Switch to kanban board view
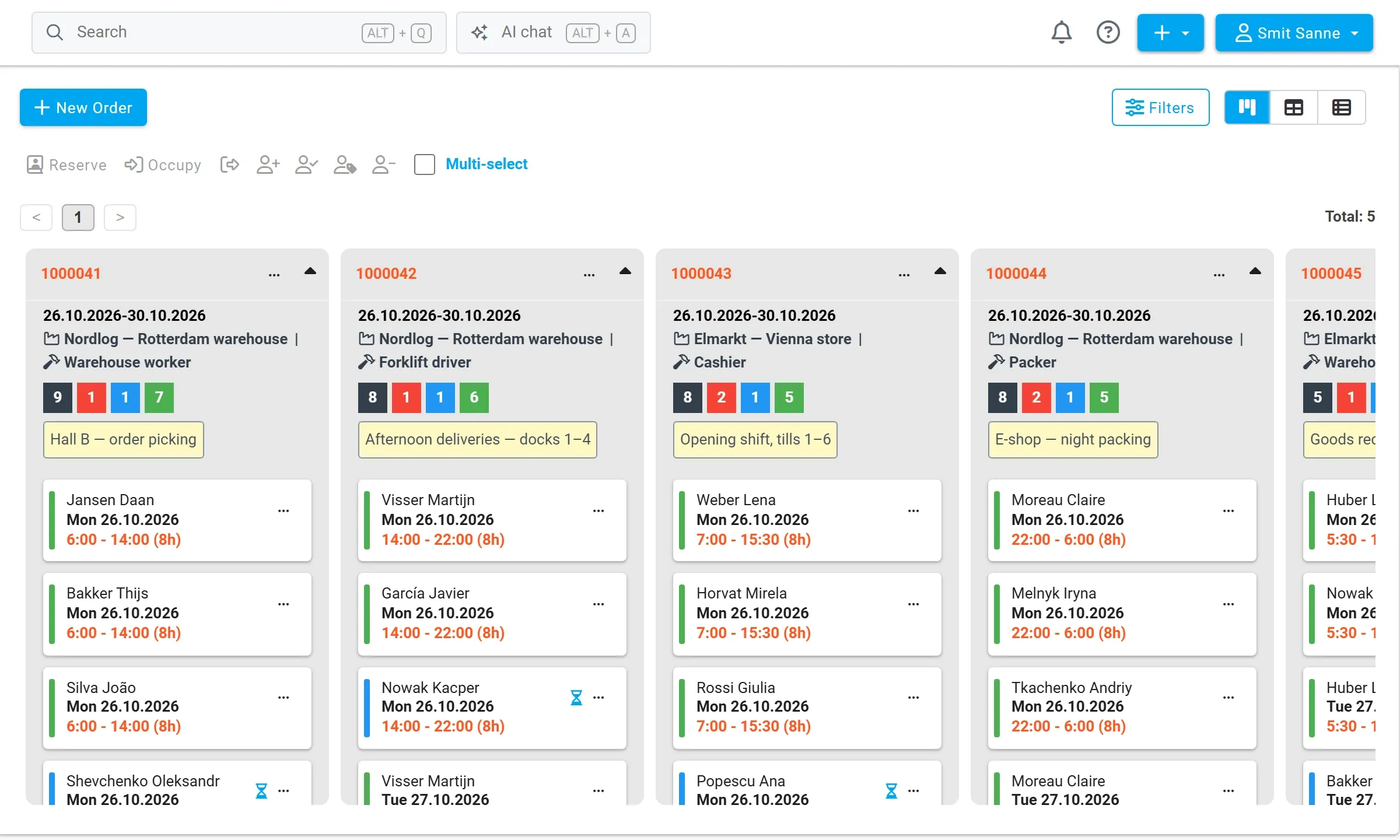The height and width of the screenshot is (840, 1400). 1247,107
